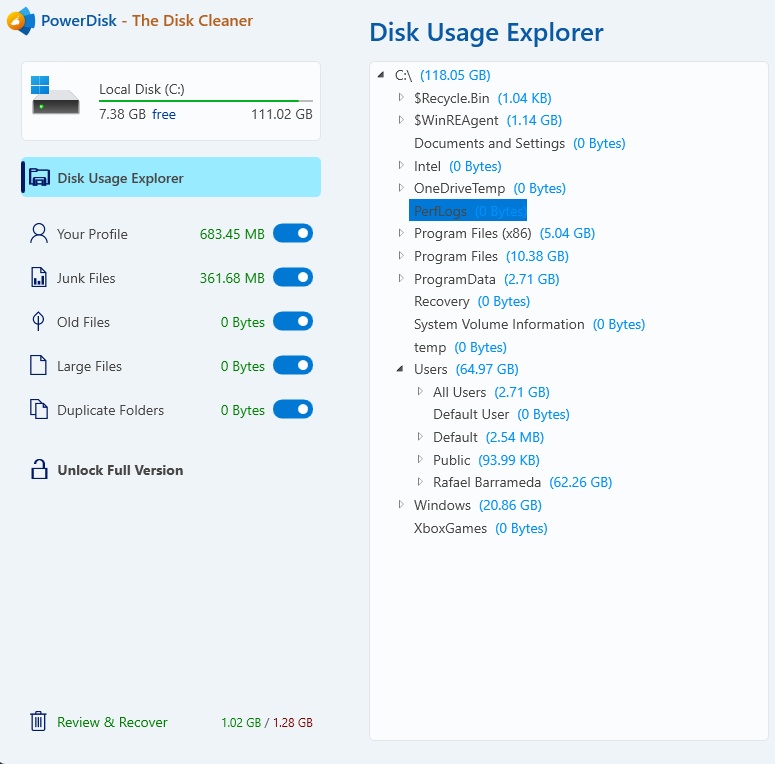775x764 pixels.
Task: Click the Review & Recover link
Action: click(x=112, y=722)
